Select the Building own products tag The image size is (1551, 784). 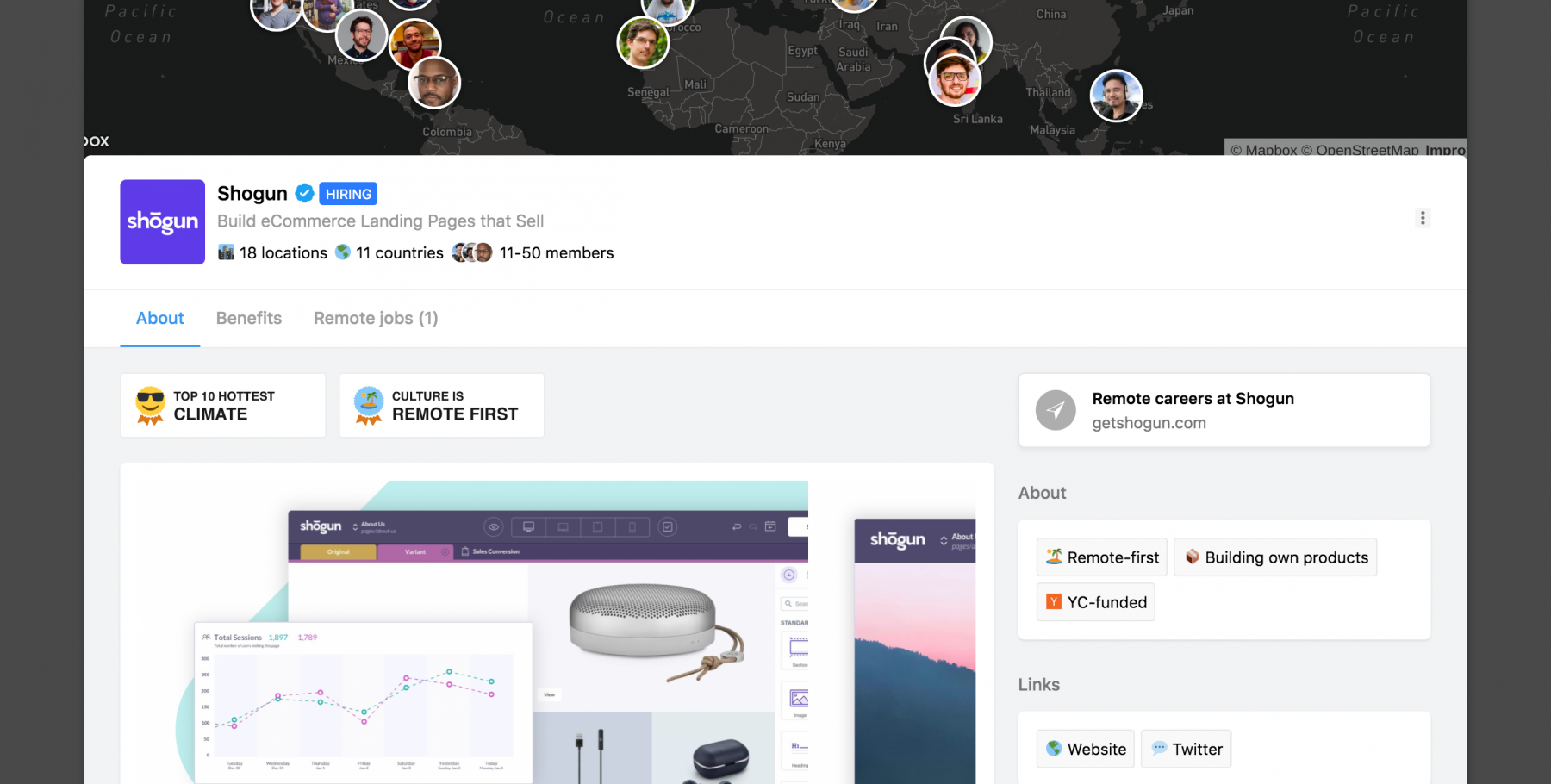(1275, 557)
